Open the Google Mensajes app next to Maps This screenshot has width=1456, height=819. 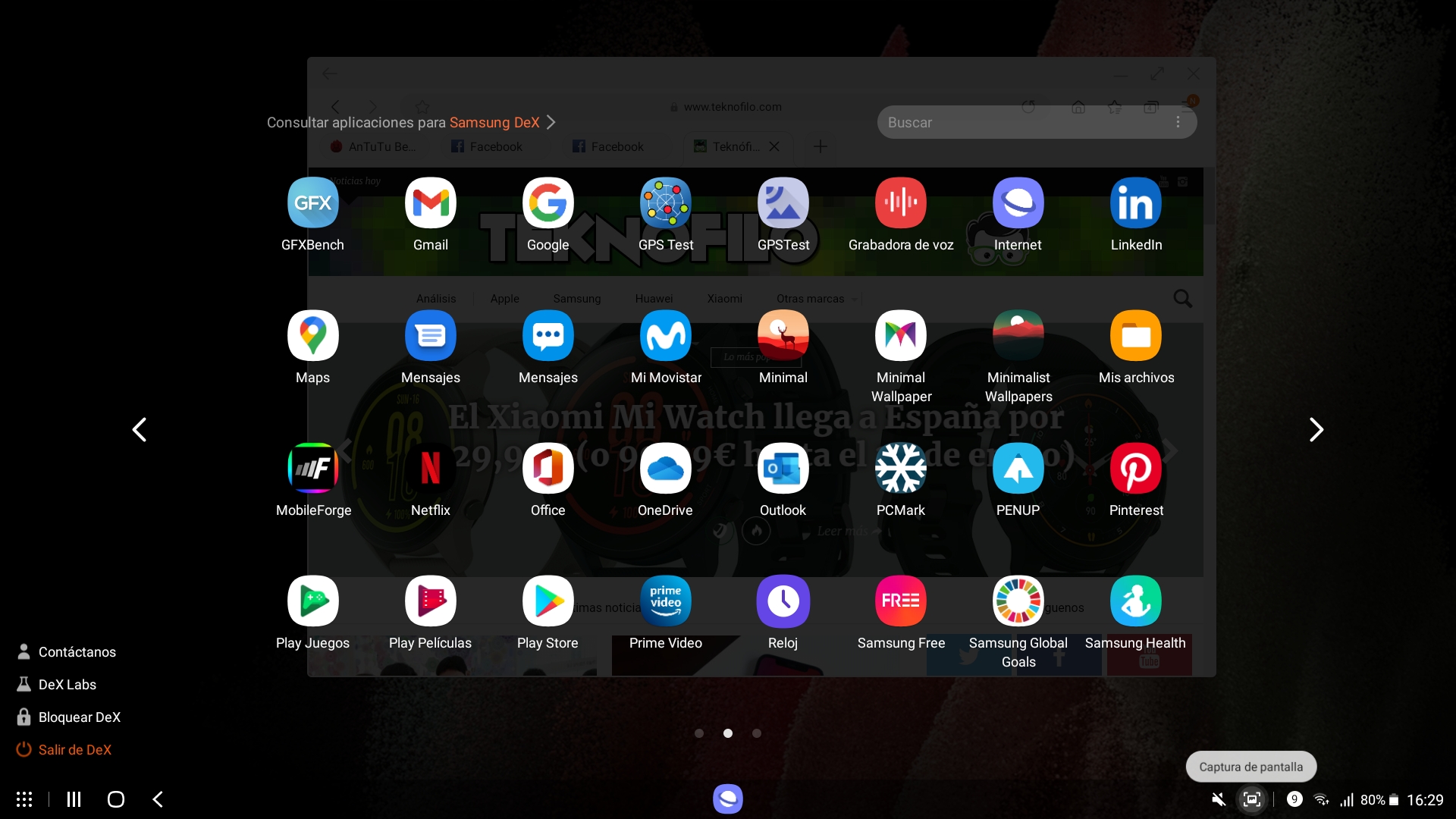[430, 336]
